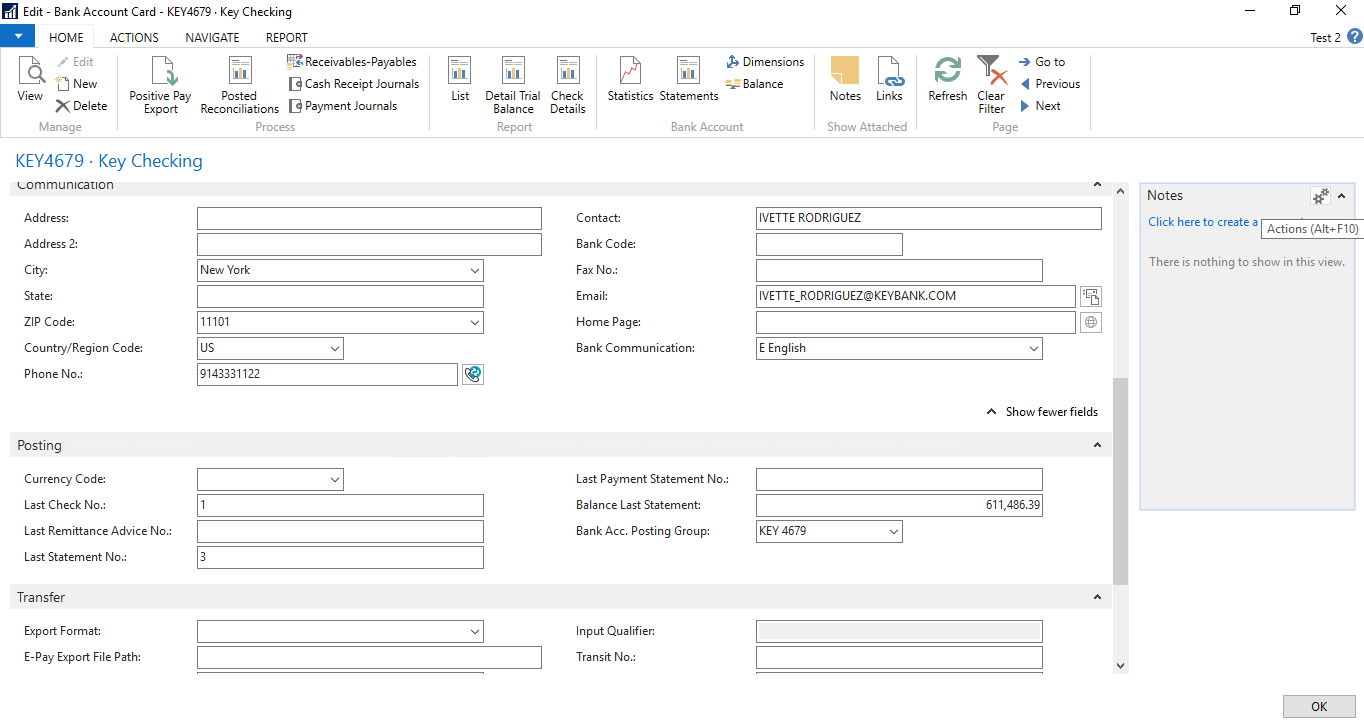Click in the Address 2 field
The height and width of the screenshot is (723, 1364).
pos(369,244)
